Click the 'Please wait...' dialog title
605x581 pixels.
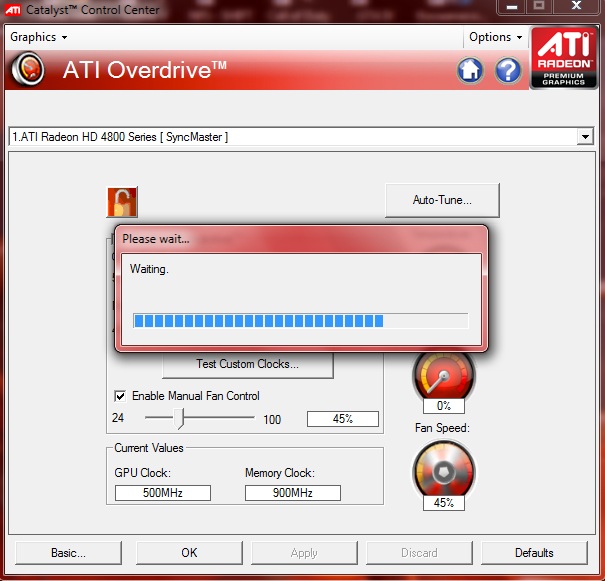[156, 239]
